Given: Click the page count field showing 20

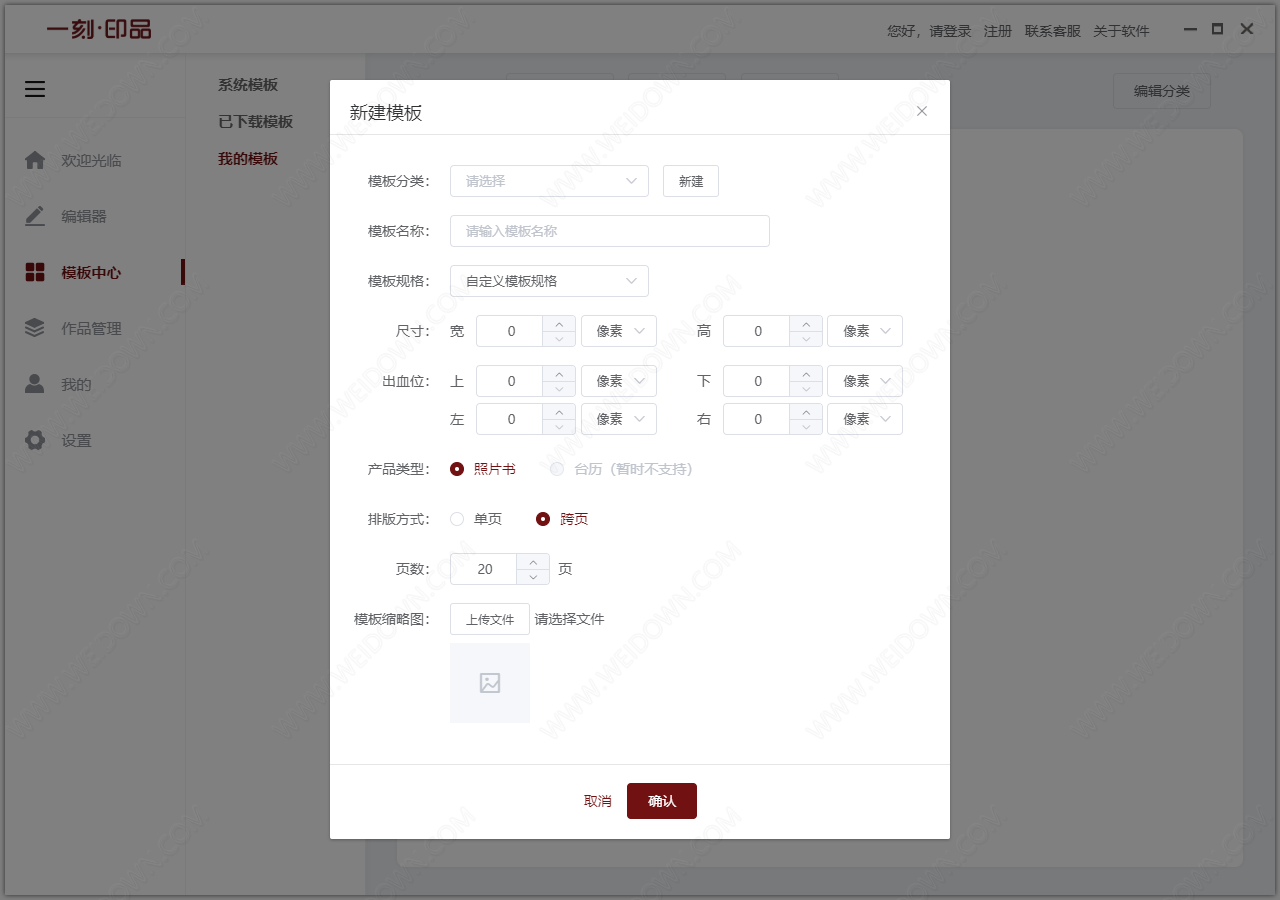Looking at the screenshot, I should (484, 569).
